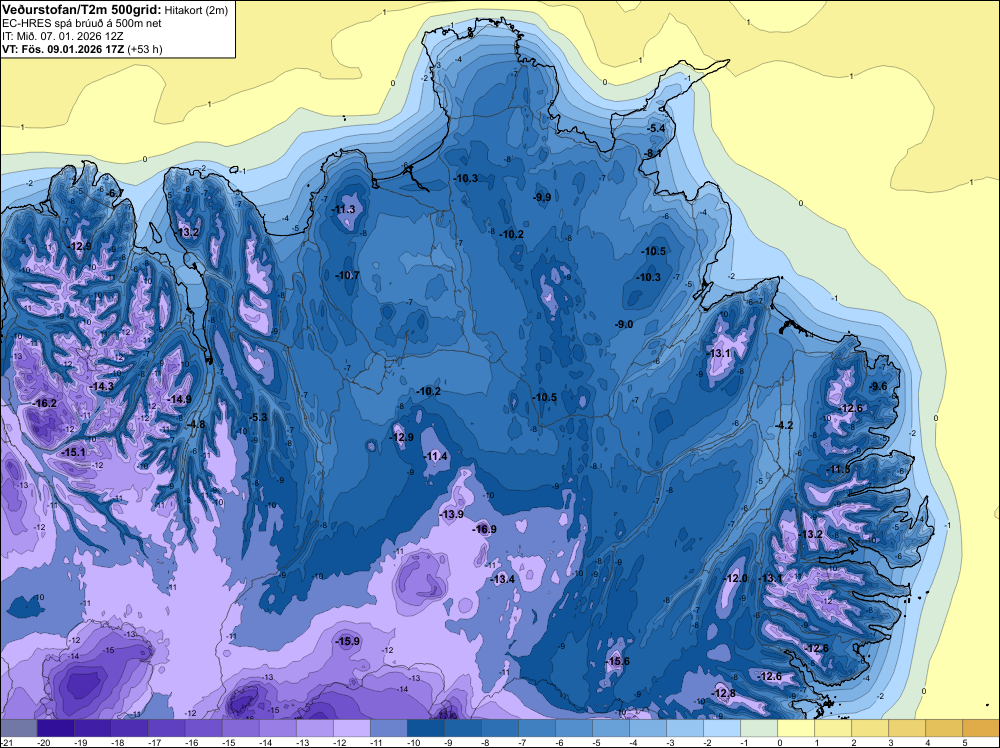Click the -9.0 temperature value
The width and height of the screenshot is (1000, 748).
[x=624, y=325]
